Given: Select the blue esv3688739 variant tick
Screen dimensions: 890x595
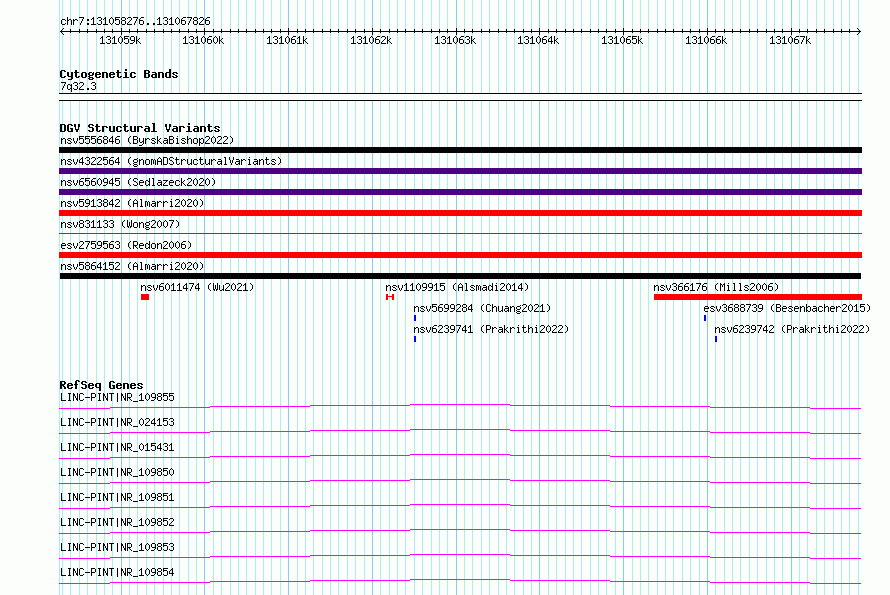Looking at the screenshot, I should [x=705, y=318].
